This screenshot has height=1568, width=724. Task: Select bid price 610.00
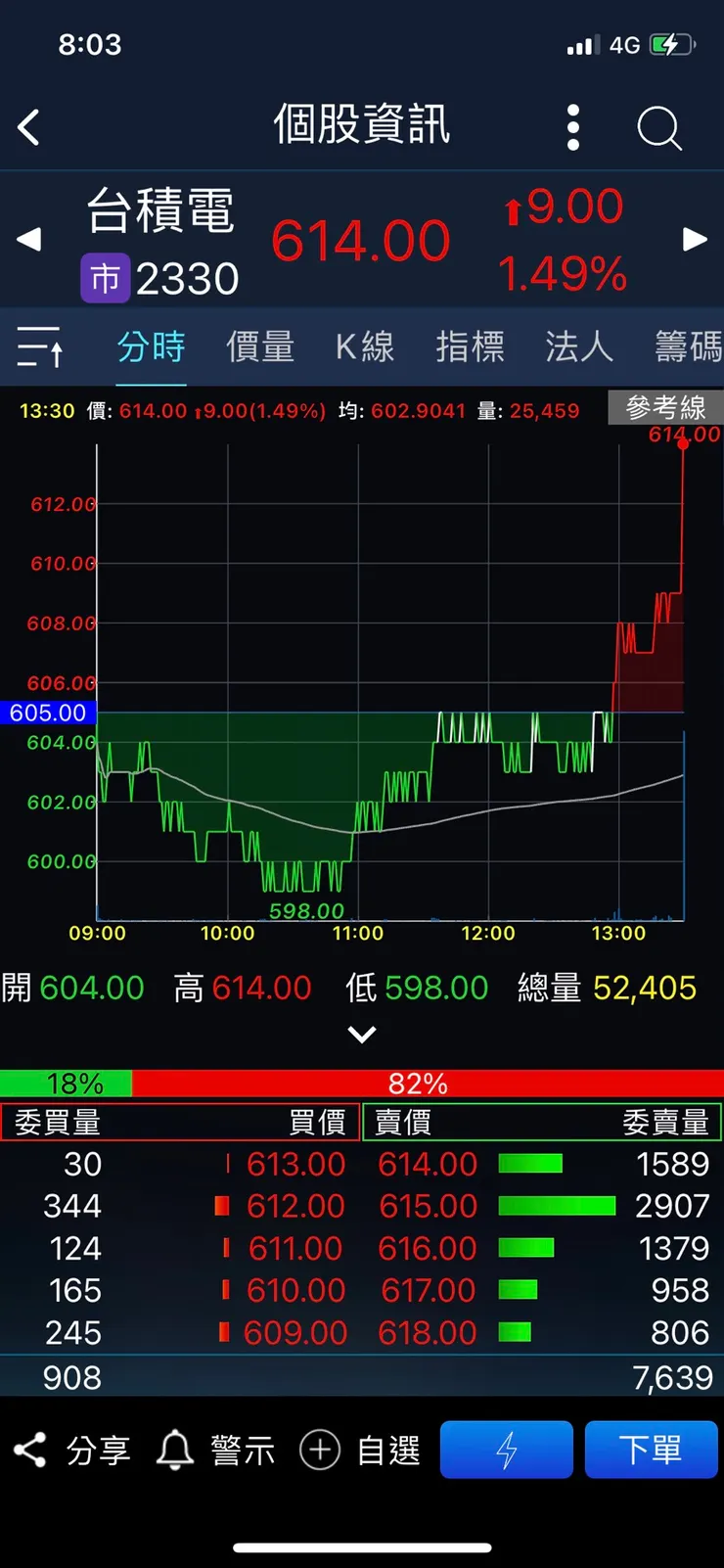295,1290
